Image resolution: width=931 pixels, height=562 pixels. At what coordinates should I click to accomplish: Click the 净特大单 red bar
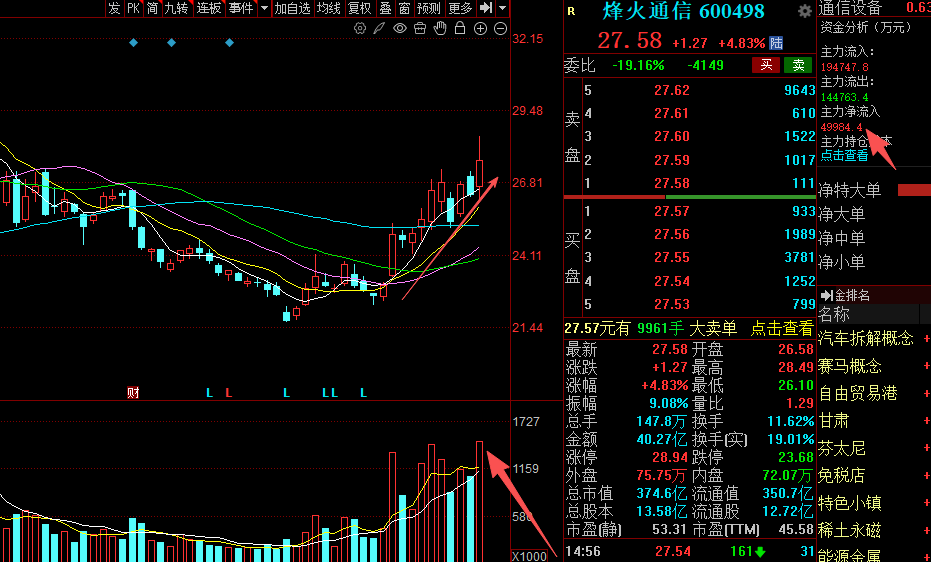(914, 190)
